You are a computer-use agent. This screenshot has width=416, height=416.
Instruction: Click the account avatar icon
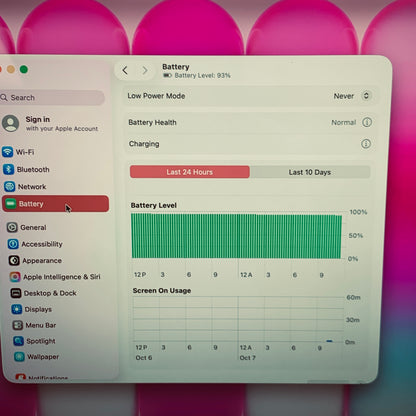10,123
